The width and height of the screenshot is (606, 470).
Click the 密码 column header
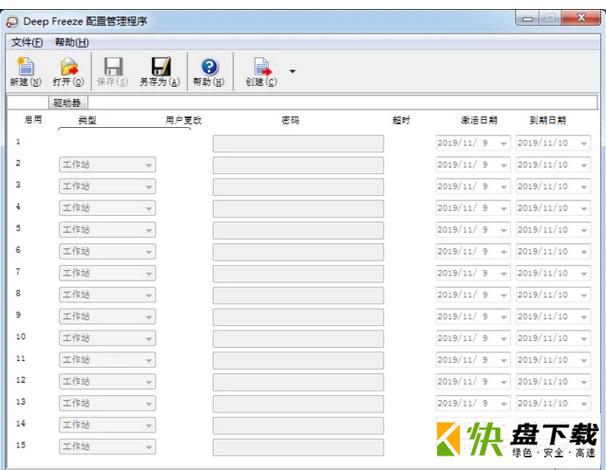[x=290, y=120]
